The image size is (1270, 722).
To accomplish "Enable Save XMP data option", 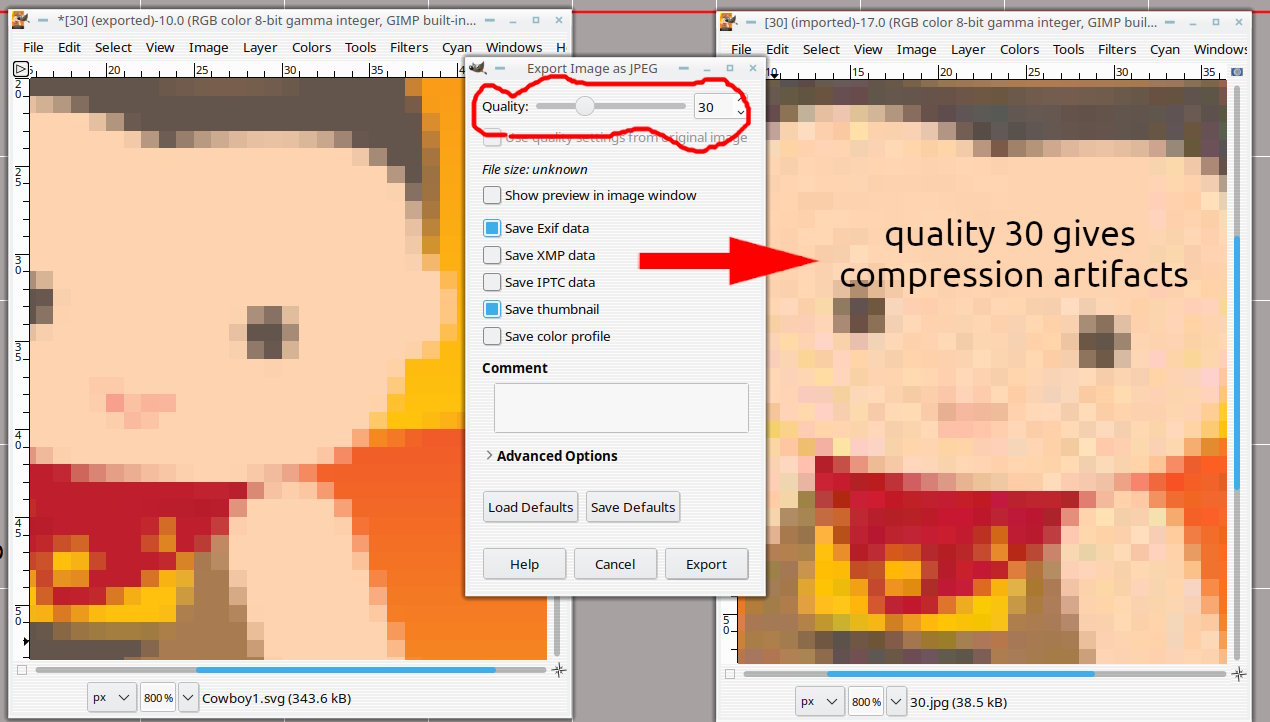I will click(x=492, y=255).
